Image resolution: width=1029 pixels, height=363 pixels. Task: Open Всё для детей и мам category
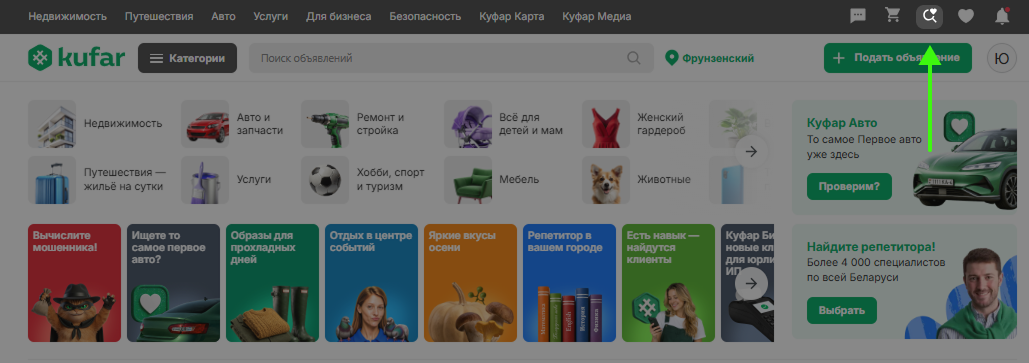point(504,123)
